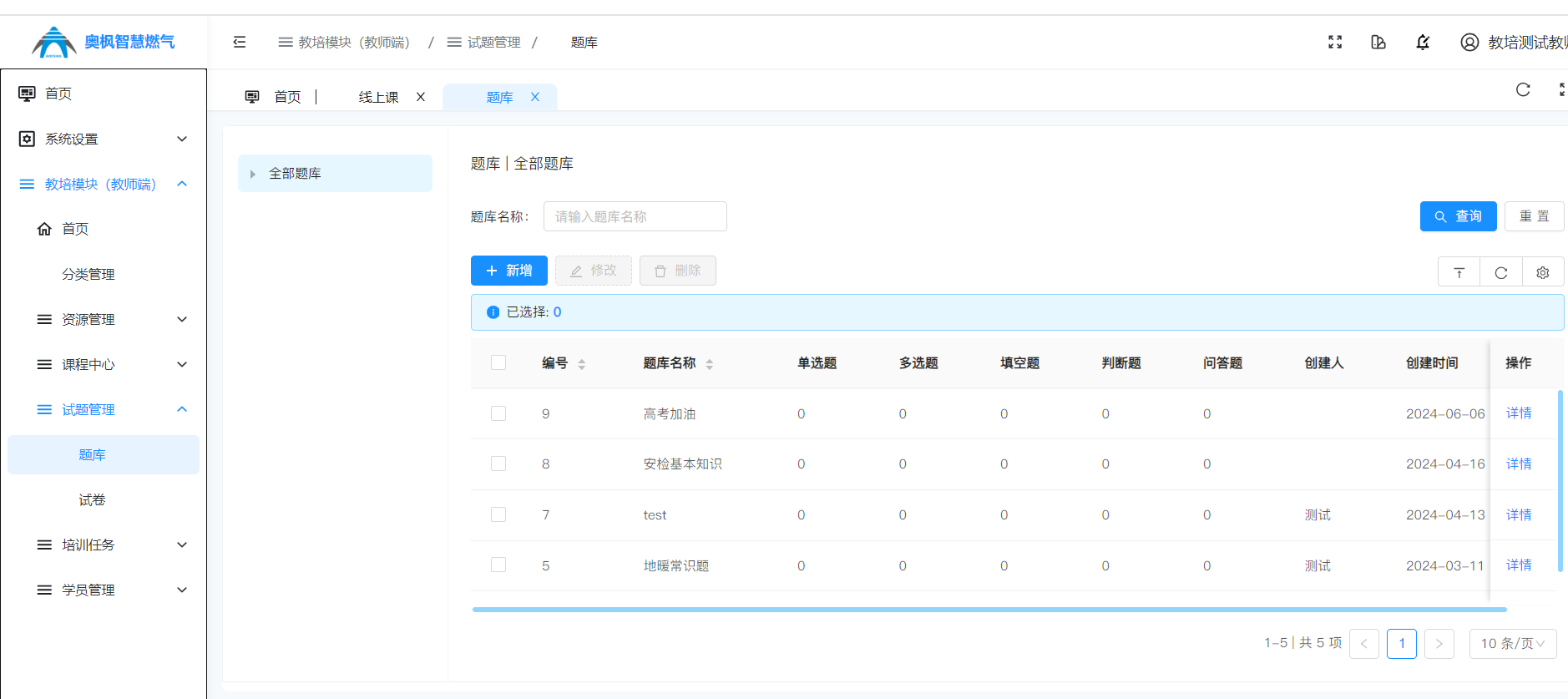Image resolution: width=1568 pixels, height=699 pixels.
Task: Expand the 学员管理 submenu chevron
Action: [182, 590]
